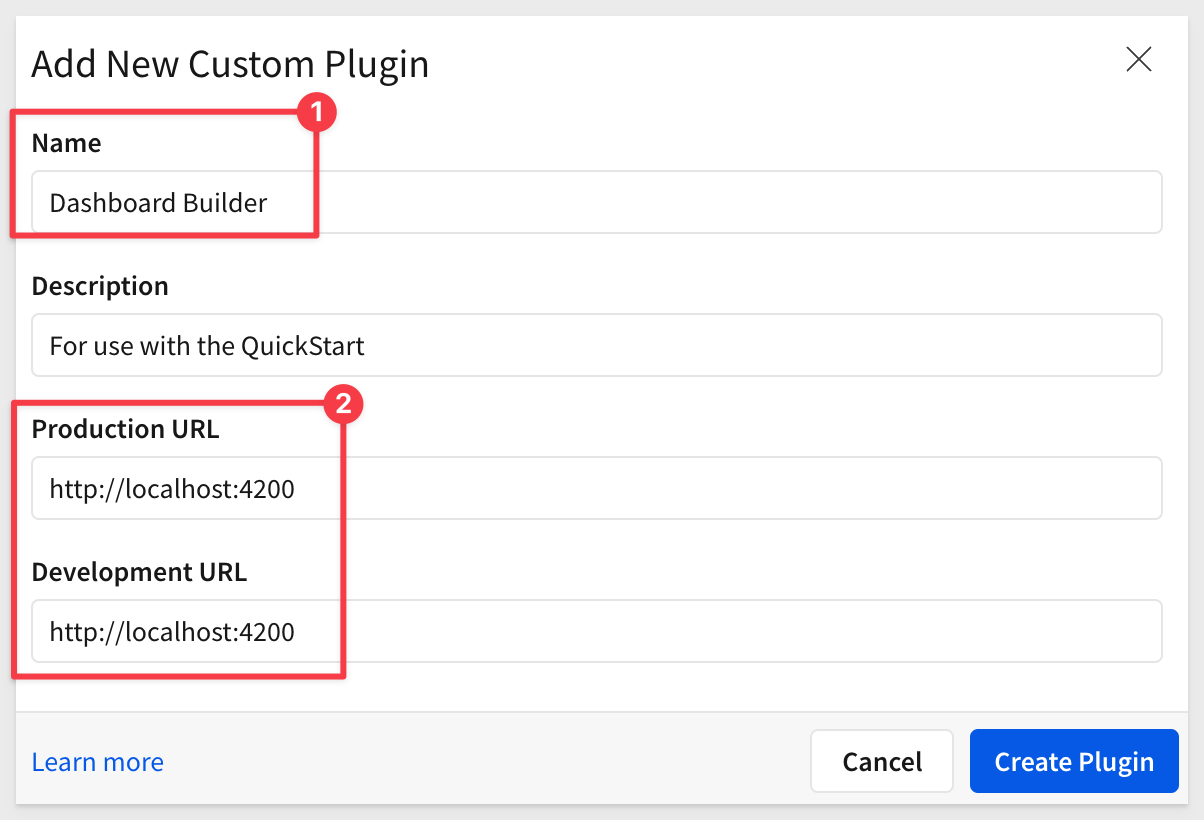The height and width of the screenshot is (820, 1204).
Task: Focus the Description input field
Action: 700,346
